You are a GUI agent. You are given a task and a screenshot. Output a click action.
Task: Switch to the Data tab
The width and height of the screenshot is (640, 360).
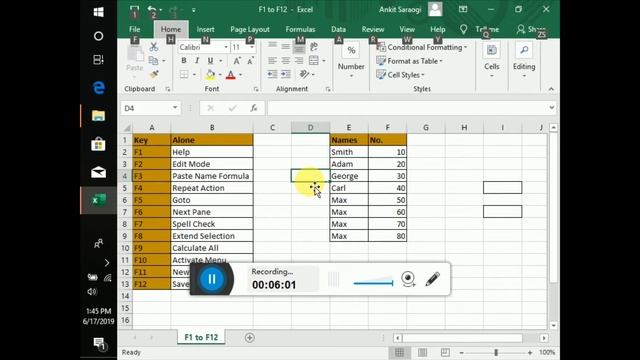tap(338, 29)
